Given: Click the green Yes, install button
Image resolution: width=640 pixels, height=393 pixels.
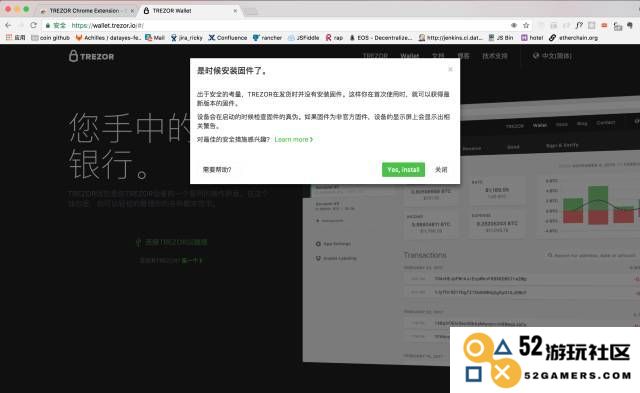Looking at the screenshot, I should (403, 170).
